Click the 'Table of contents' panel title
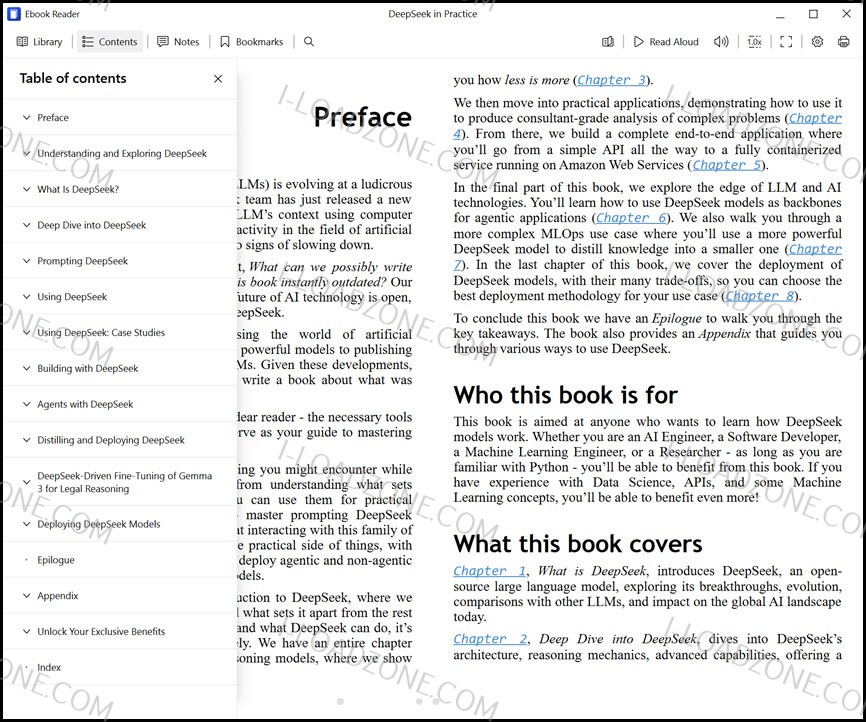 point(73,78)
